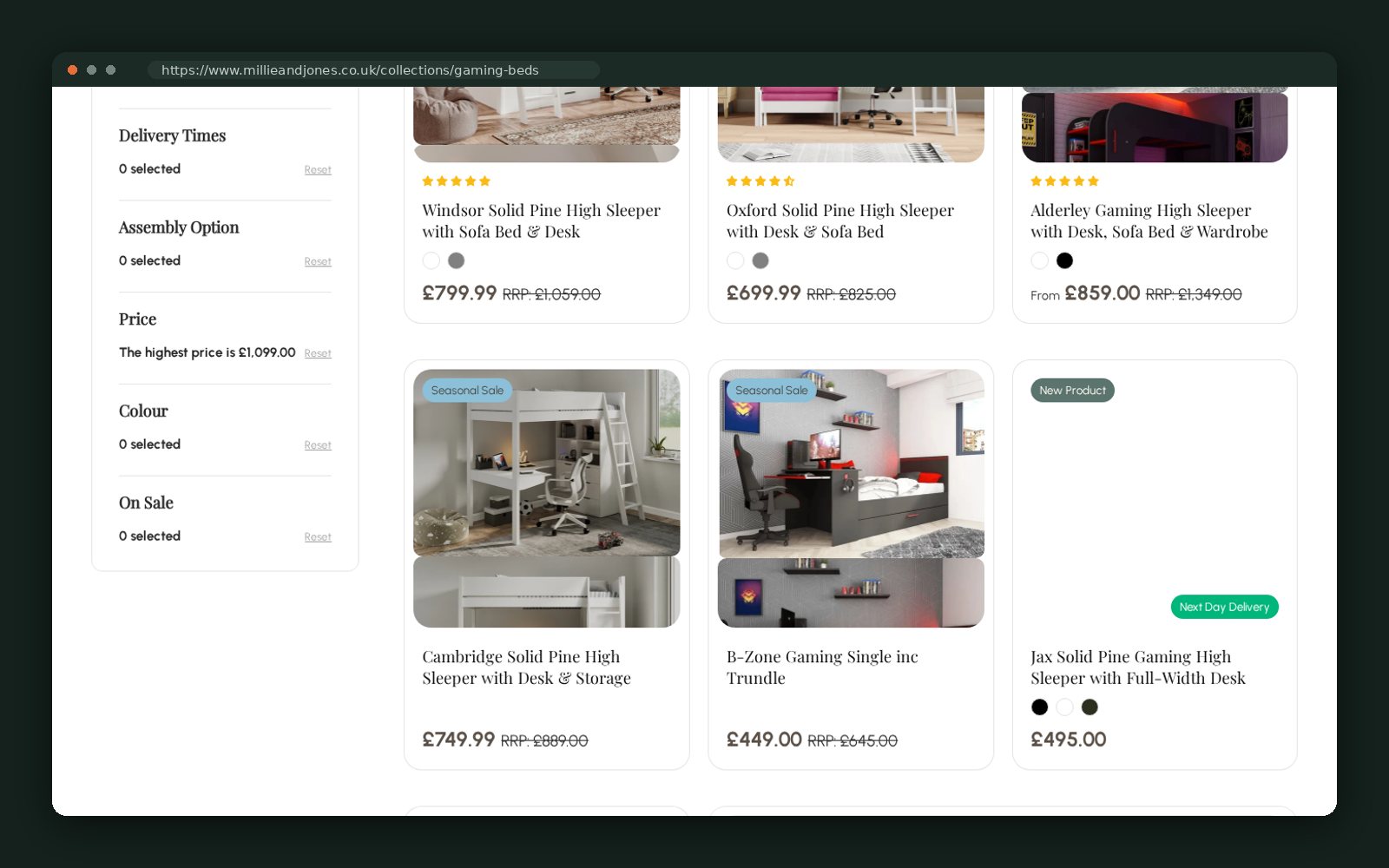The height and width of the screenshot is (868, 1389).
Task: Click the Windsor bed product image
Action: click(x=547, y=124)
